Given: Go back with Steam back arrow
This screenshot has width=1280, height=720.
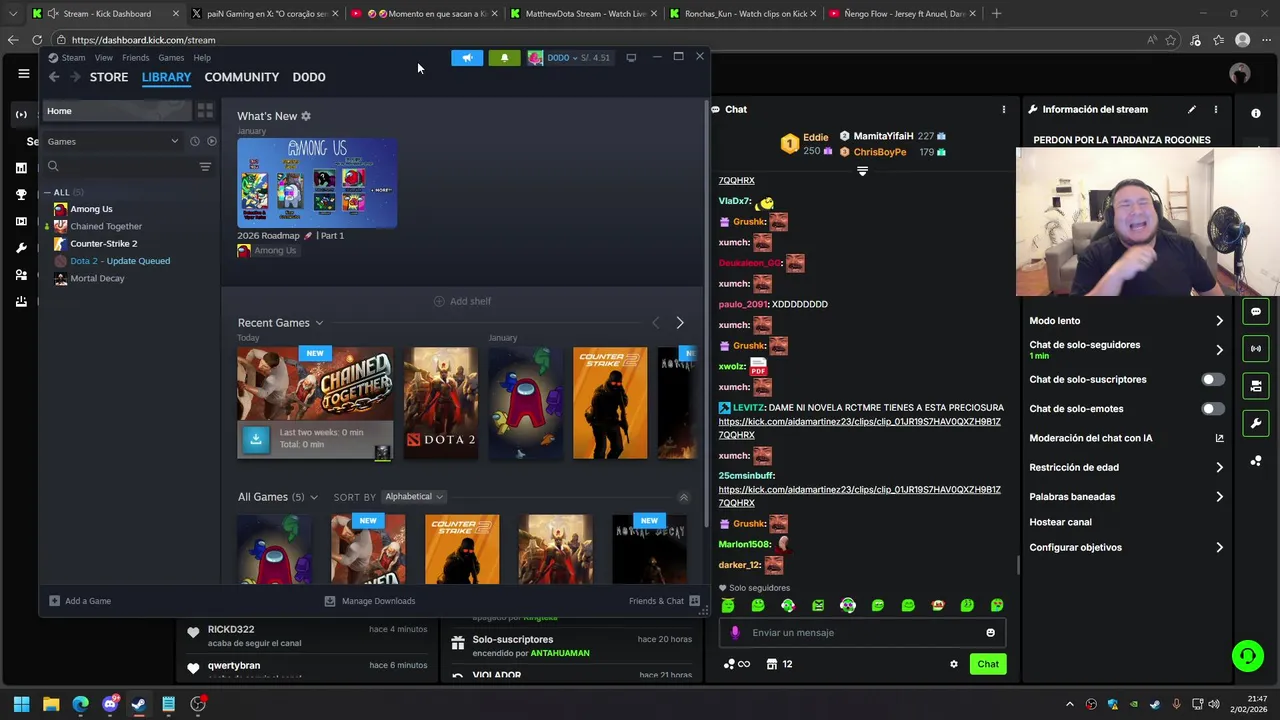Looking at the screenshot, I should coord(54,77).
